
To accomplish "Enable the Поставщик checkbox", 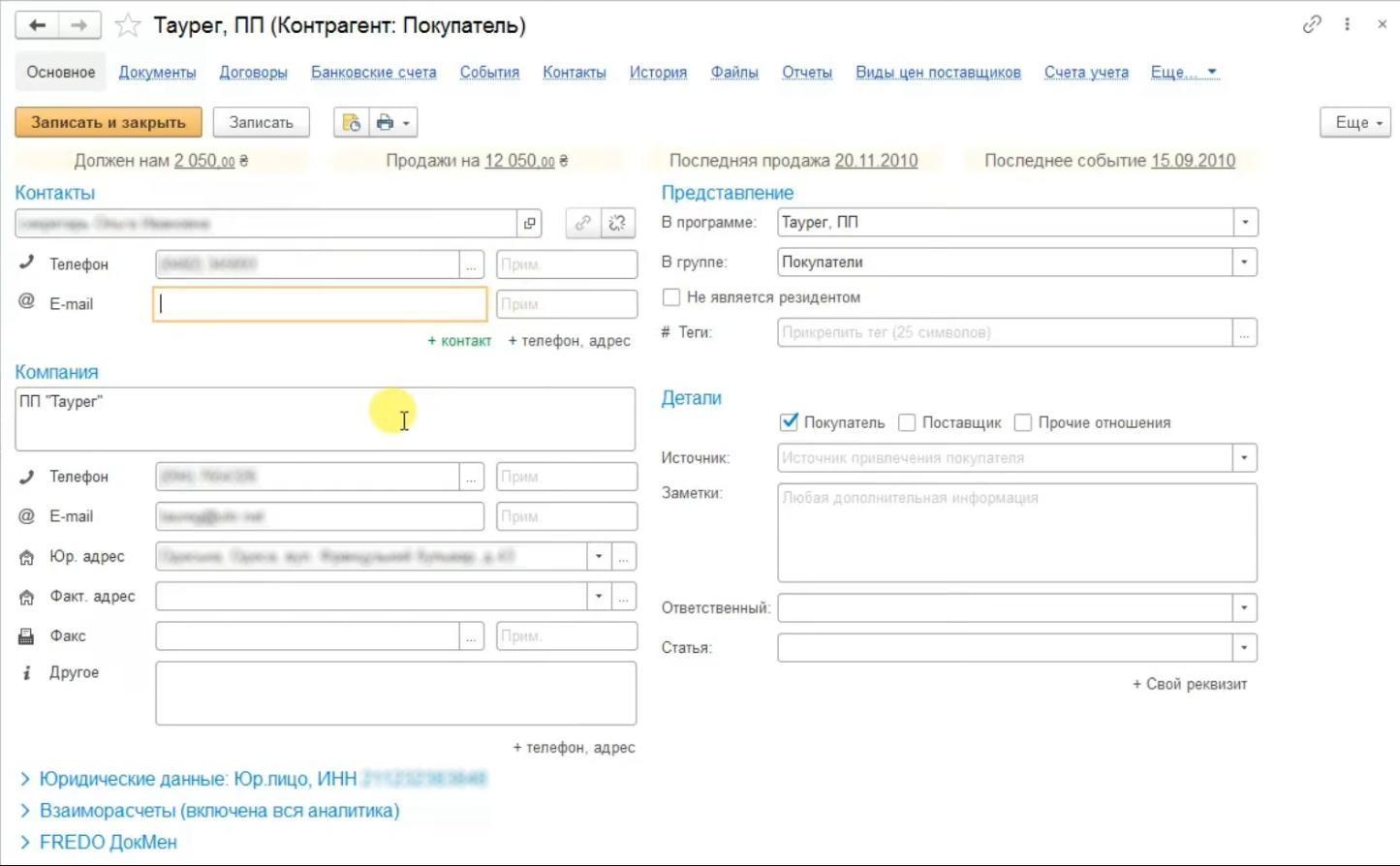I will (907, 422).
